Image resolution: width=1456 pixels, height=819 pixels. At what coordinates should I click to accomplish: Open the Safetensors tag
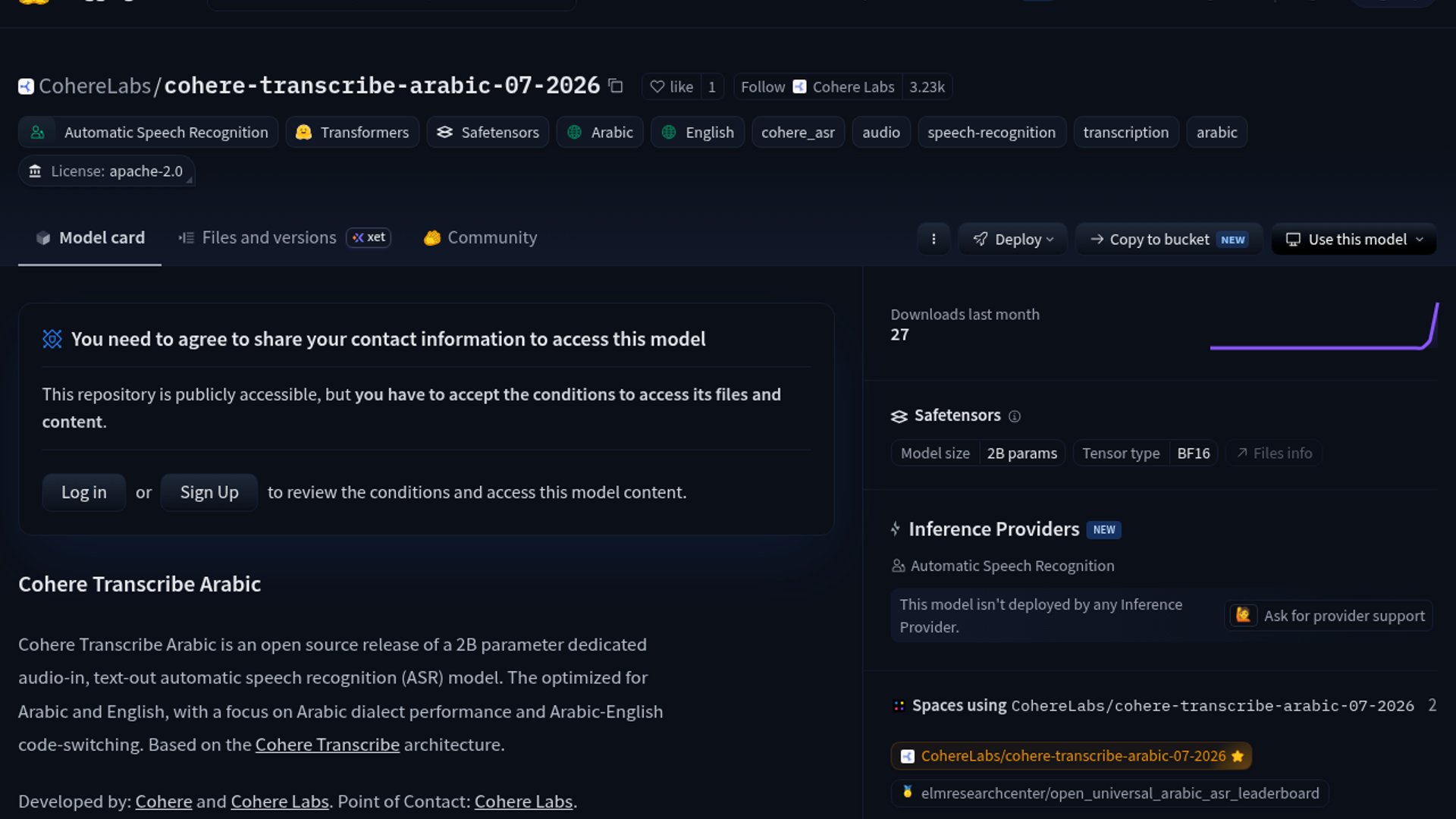[x=488, y=132]
